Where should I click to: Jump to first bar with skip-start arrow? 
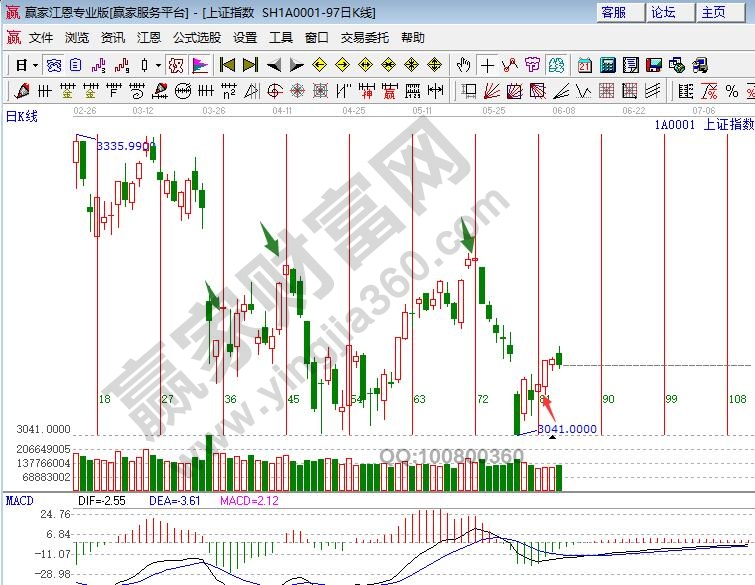[x=227, y=65]
